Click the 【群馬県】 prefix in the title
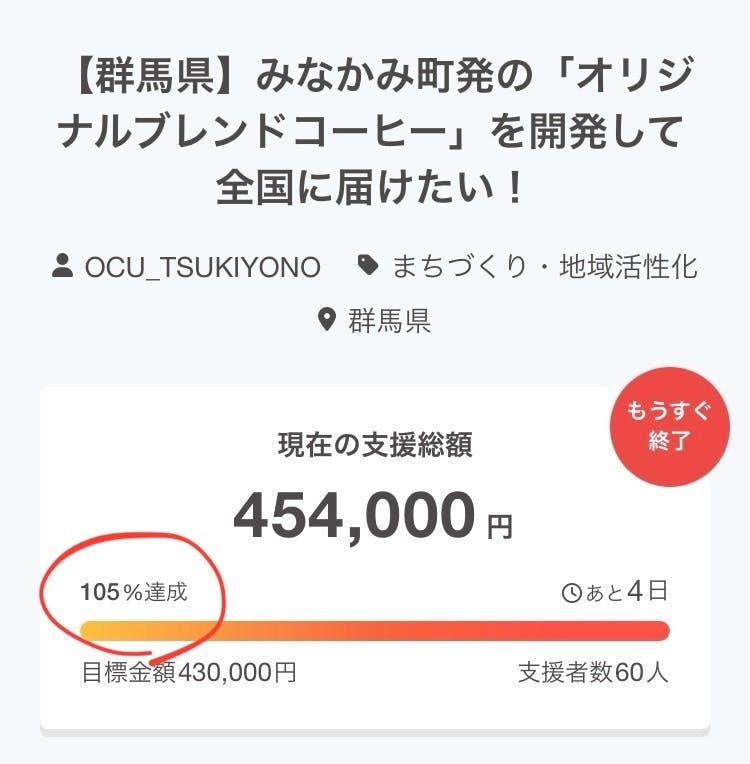 pyautogui.click(x=162, y=76)
